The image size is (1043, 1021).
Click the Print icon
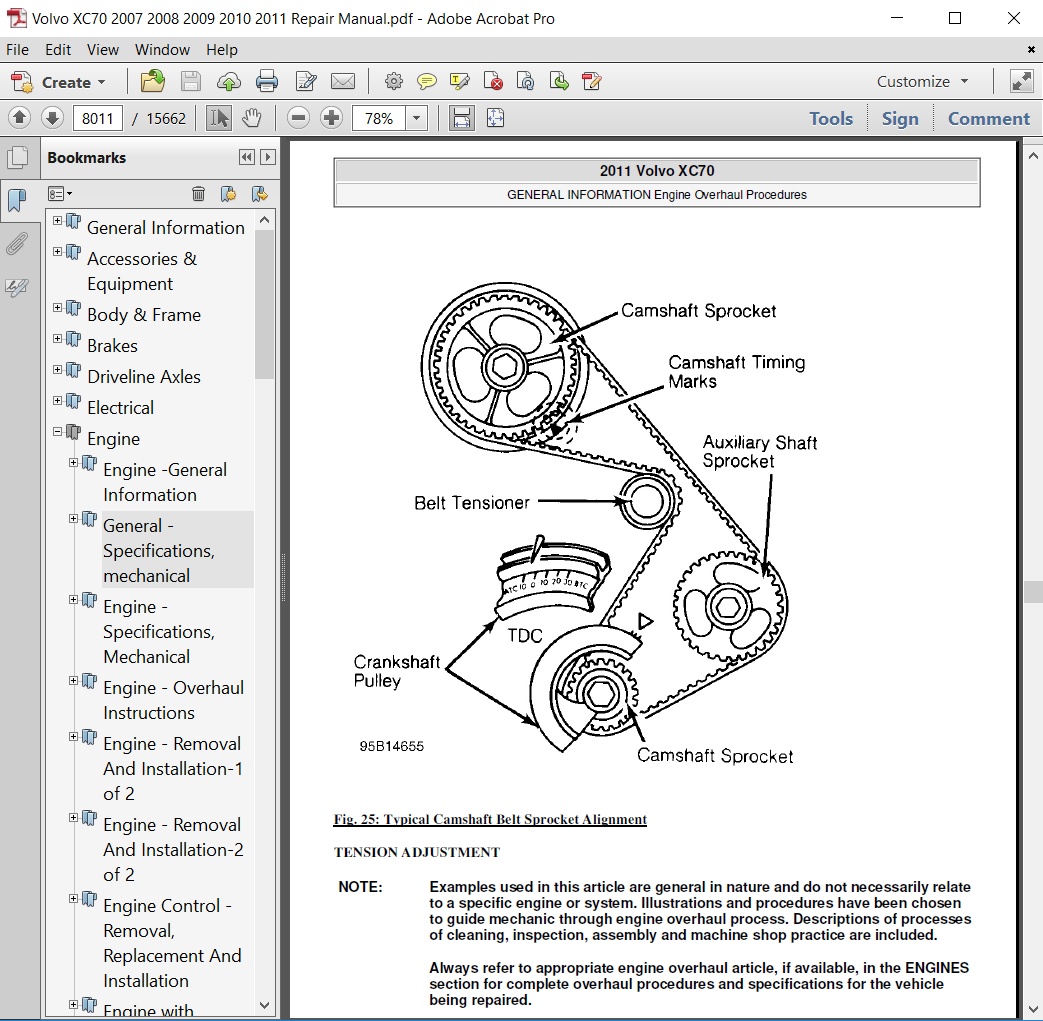click(x=267, y=81)
